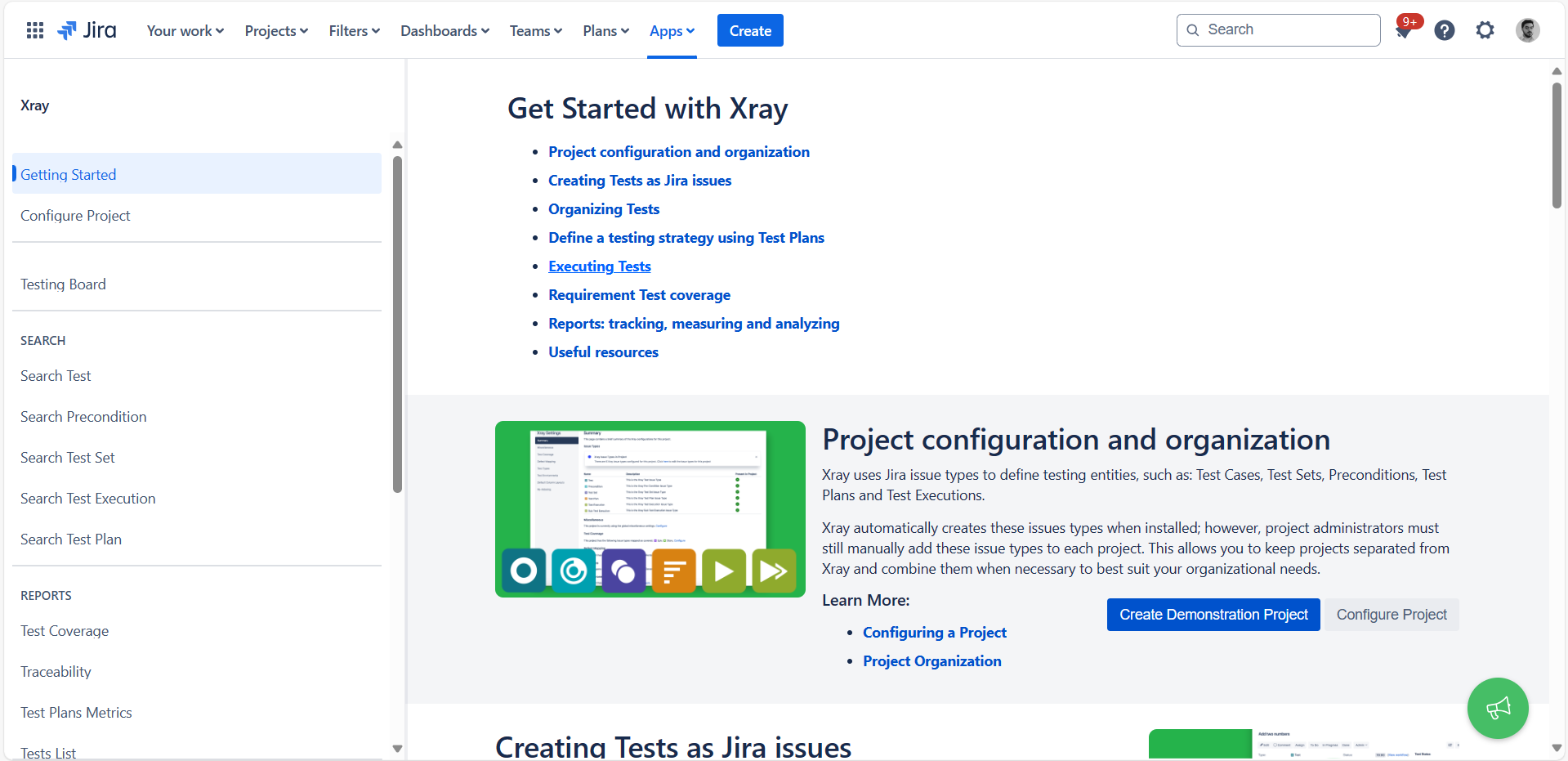The width and height of the screenshot is (1568, 761).
Task: Click the sidebar scrollbar thumb
Action: click(x=397, y=325)
